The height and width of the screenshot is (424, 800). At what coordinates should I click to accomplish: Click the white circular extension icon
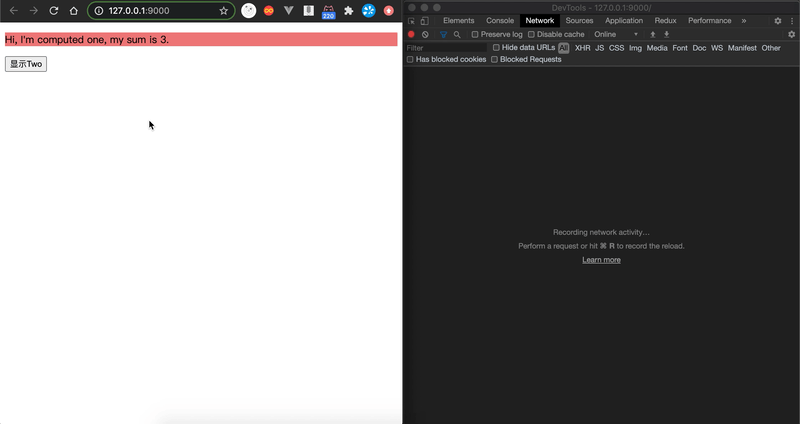[248, 11]
